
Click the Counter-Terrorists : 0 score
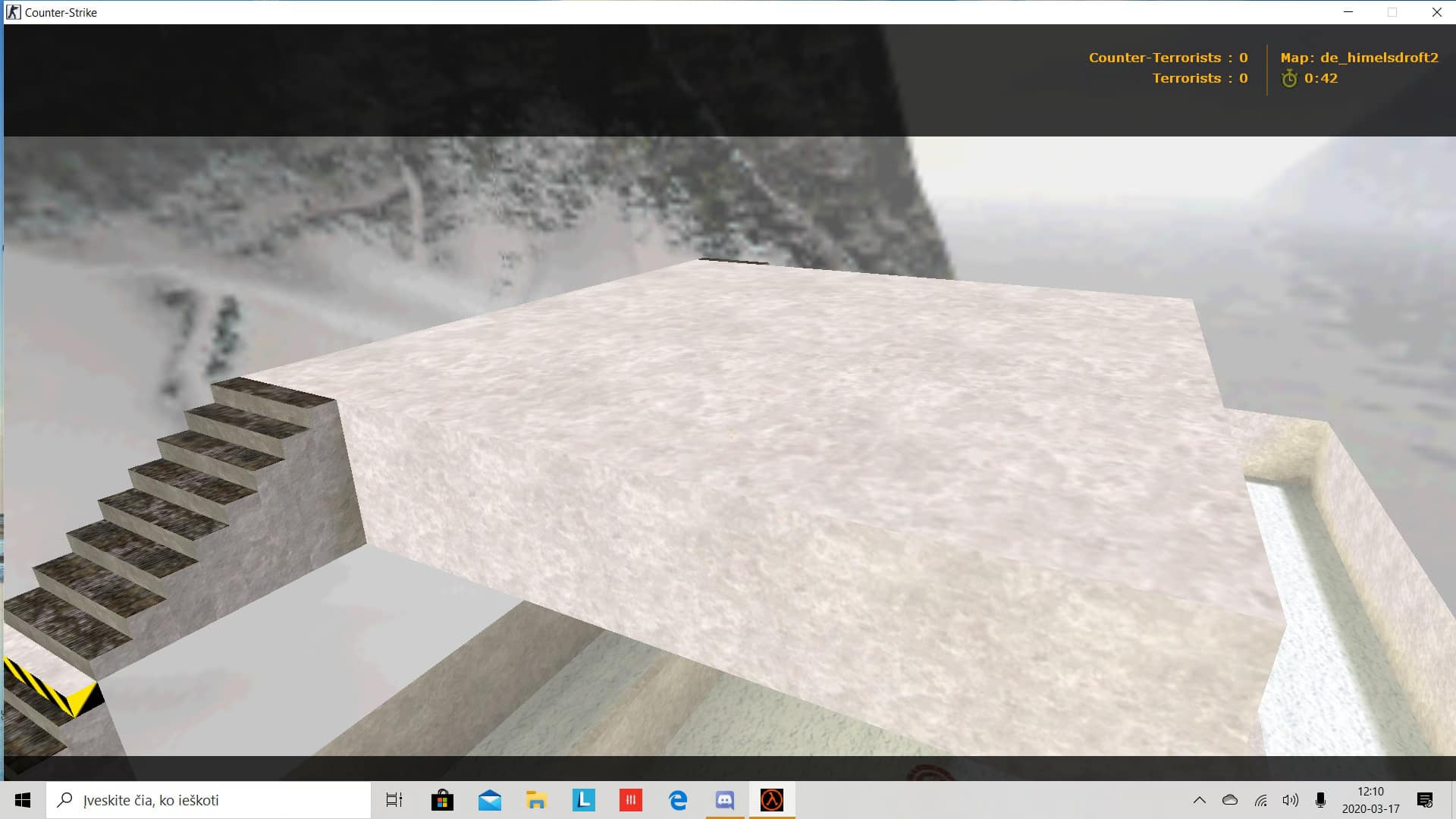(1168, 58)
